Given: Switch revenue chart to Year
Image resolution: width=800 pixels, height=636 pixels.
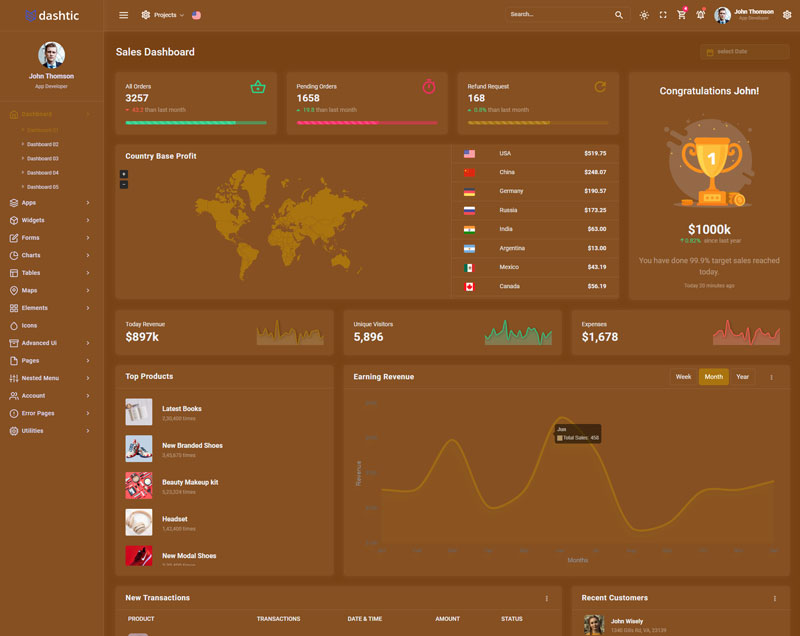Looking at the screenshot, I should coord(742,377).
